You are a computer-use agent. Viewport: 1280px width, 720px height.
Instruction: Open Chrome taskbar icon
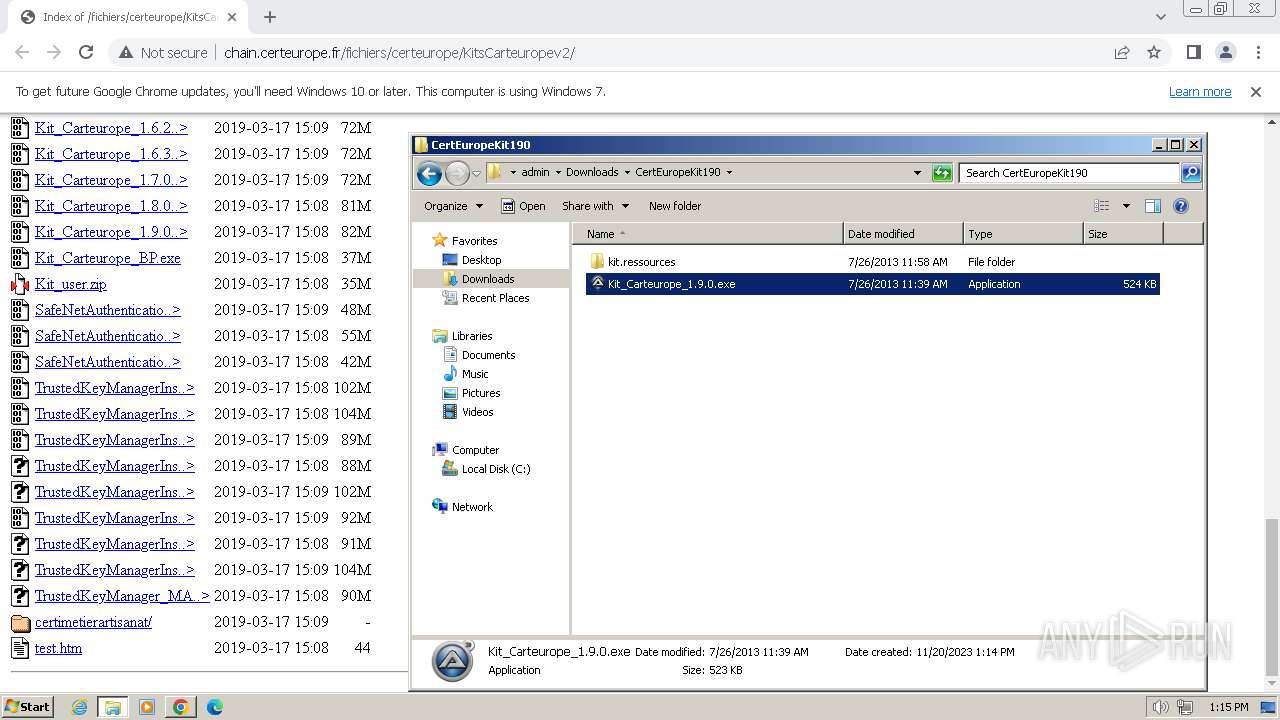[181, 707]
